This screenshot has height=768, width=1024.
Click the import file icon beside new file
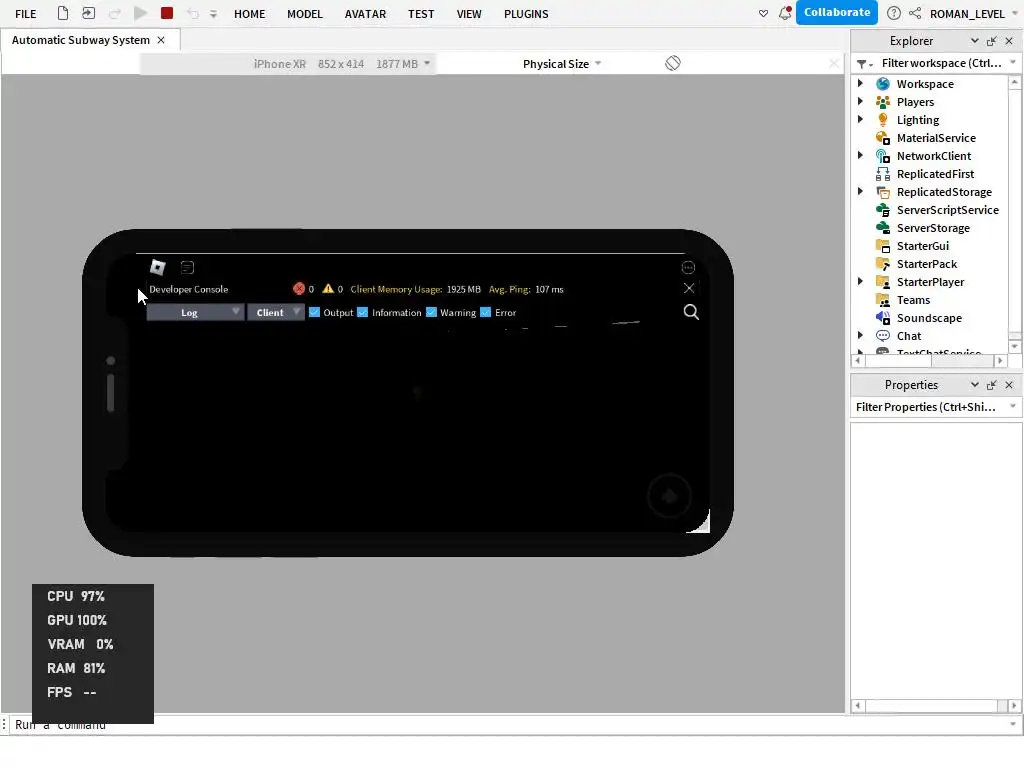(x=88, y=13)
